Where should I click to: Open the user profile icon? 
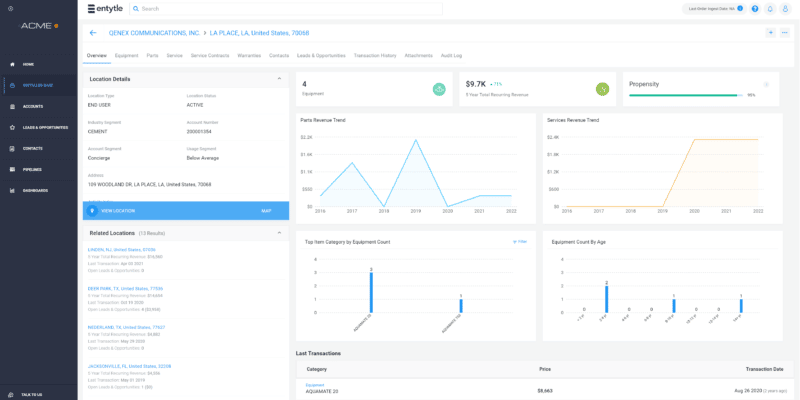785,9
